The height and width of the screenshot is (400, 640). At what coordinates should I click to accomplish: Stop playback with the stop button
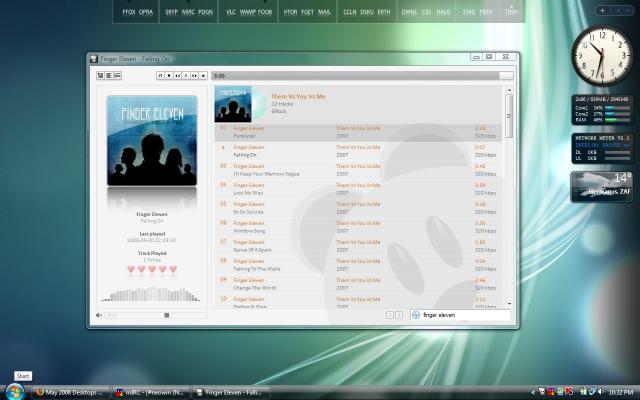tap(169, 76)
